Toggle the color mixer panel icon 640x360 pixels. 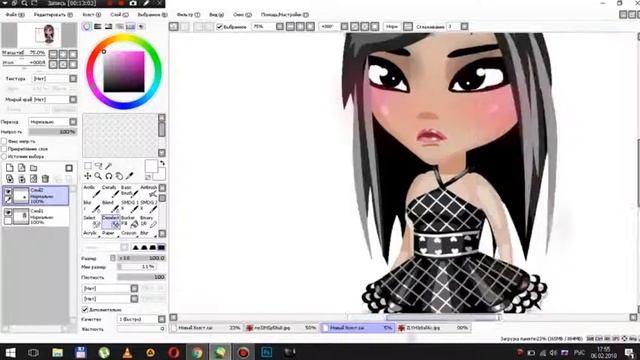120,27
